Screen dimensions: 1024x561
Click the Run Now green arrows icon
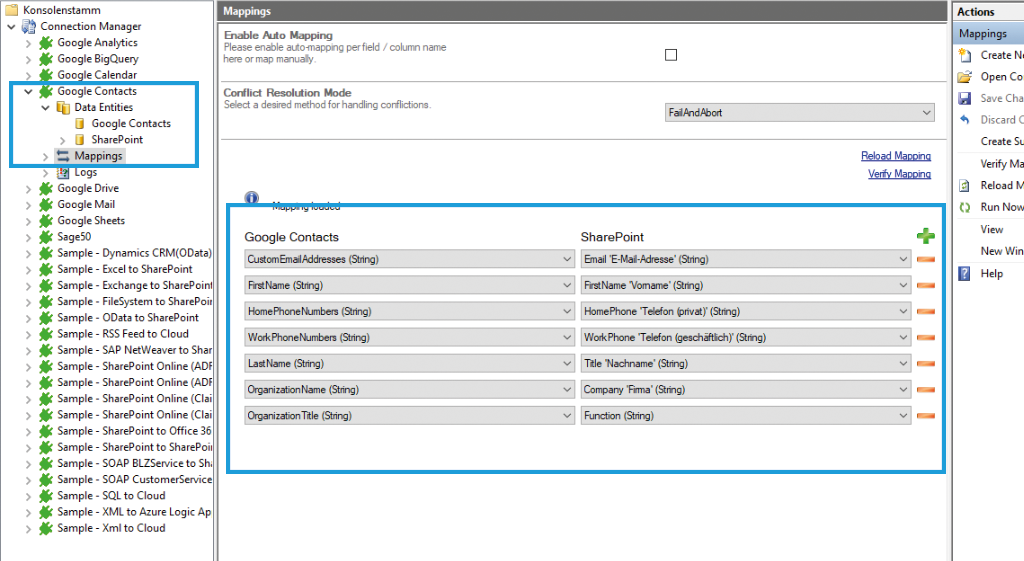(965, 207)
